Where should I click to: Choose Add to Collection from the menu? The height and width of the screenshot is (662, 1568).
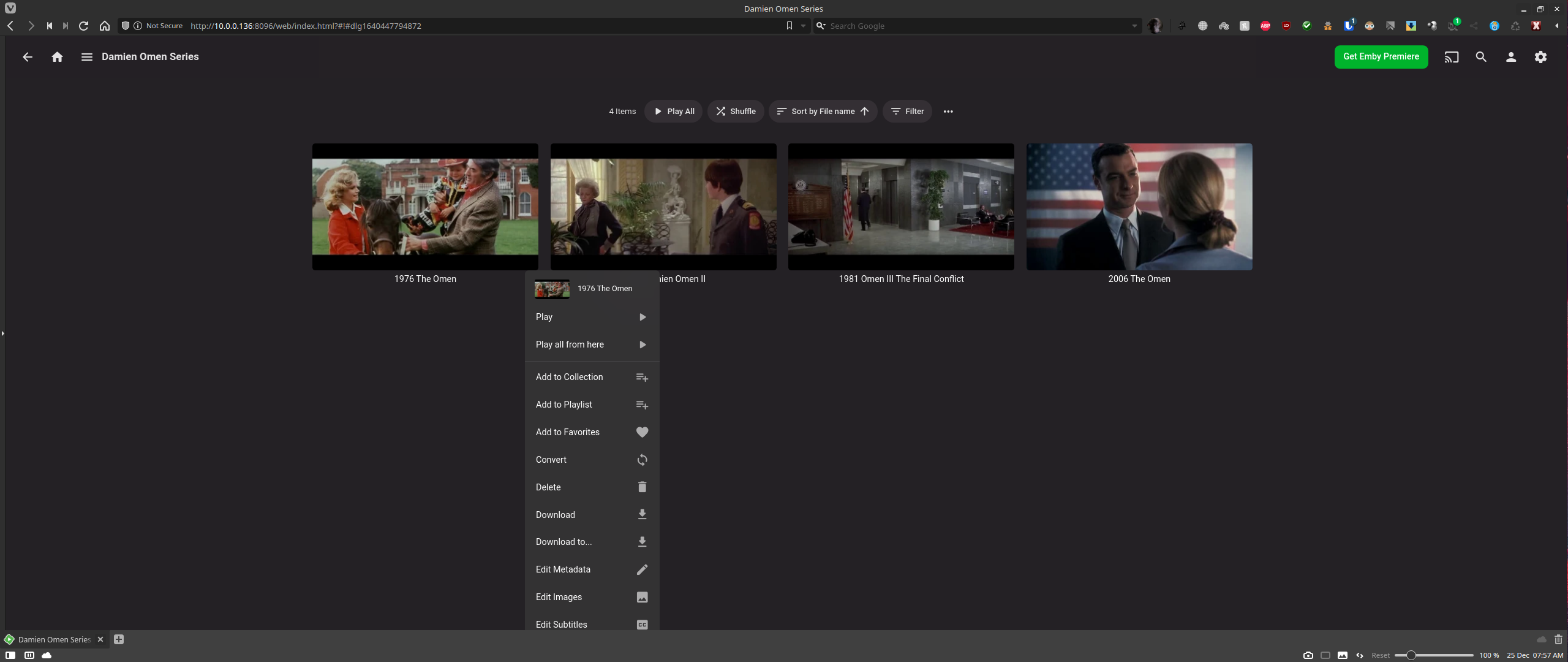tap(568, 376)
